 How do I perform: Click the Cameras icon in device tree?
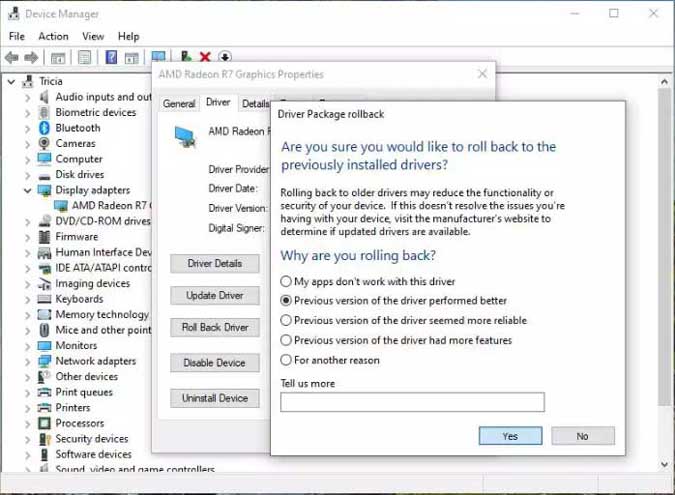click(x=44, y=143)
